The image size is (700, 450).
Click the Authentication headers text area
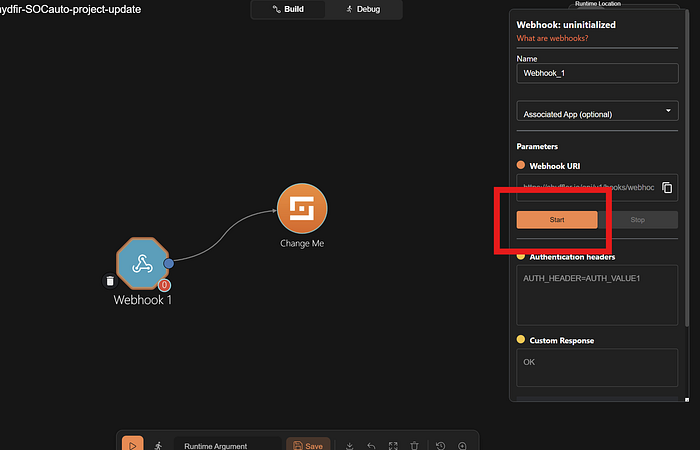click(x=597, y=295)
